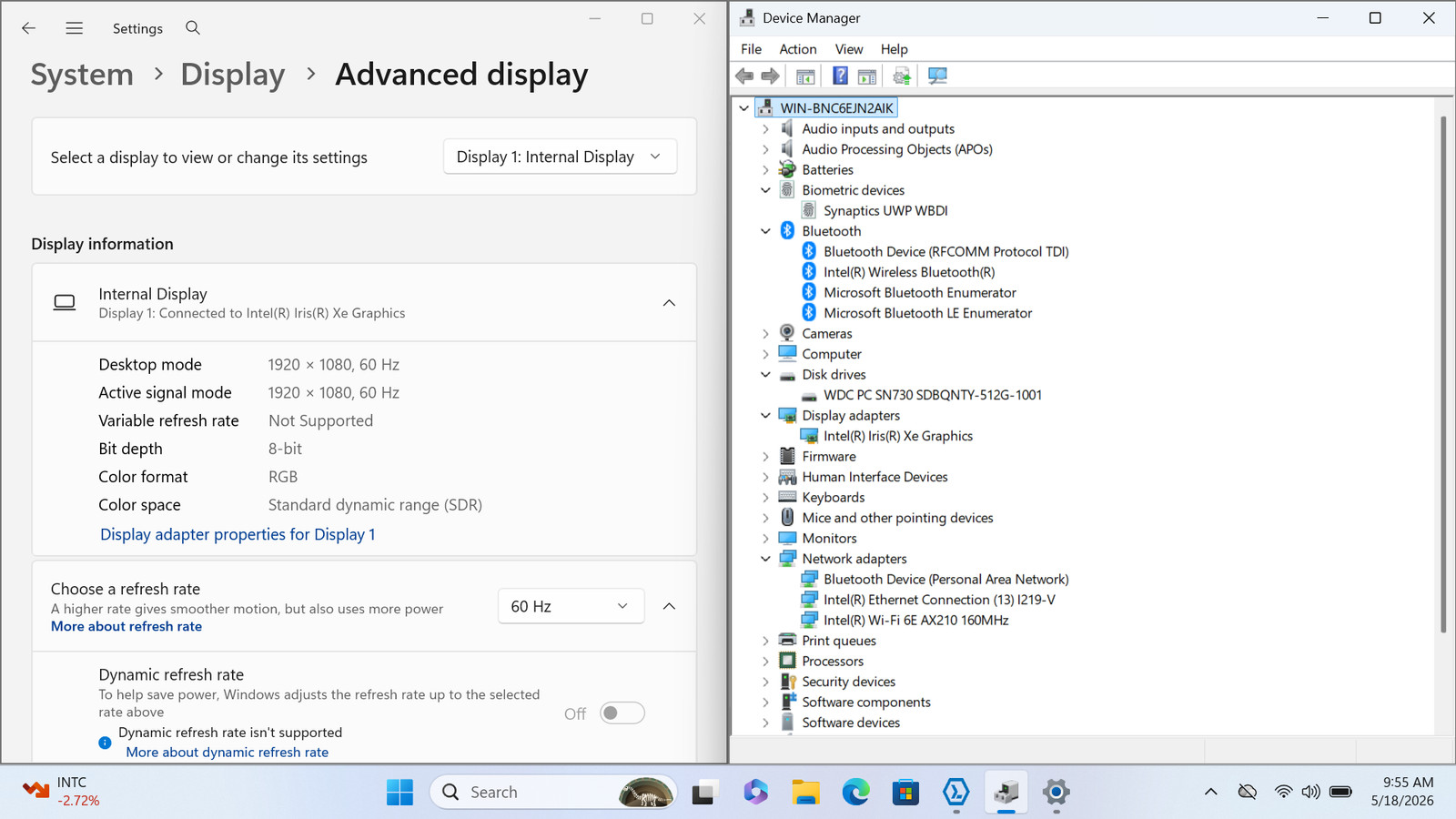Select Intel(R) Ethernet Connection (13) I219-V
The image size is (1456, 819).
pyautogui.click(x=939, y=600)
